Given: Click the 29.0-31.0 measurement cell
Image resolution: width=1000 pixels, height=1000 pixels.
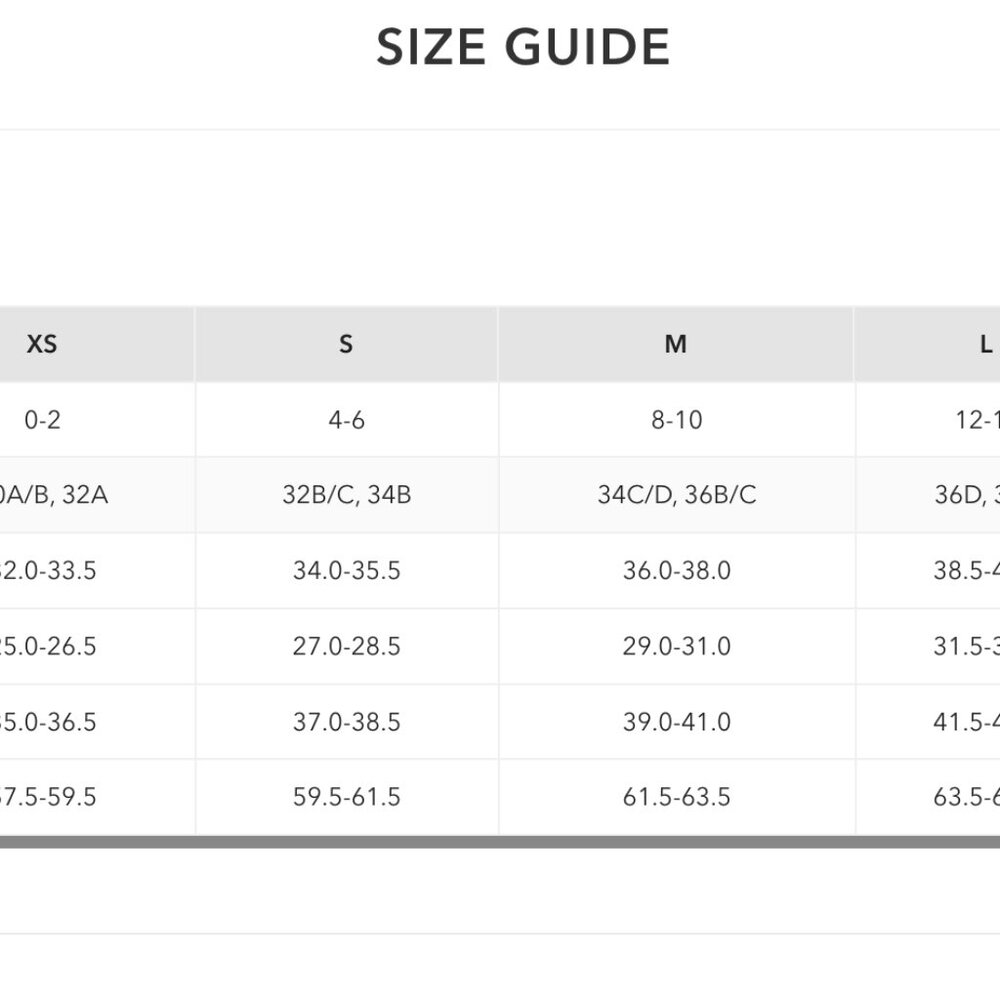Looking at the screenshot, I should click(676, 646).
